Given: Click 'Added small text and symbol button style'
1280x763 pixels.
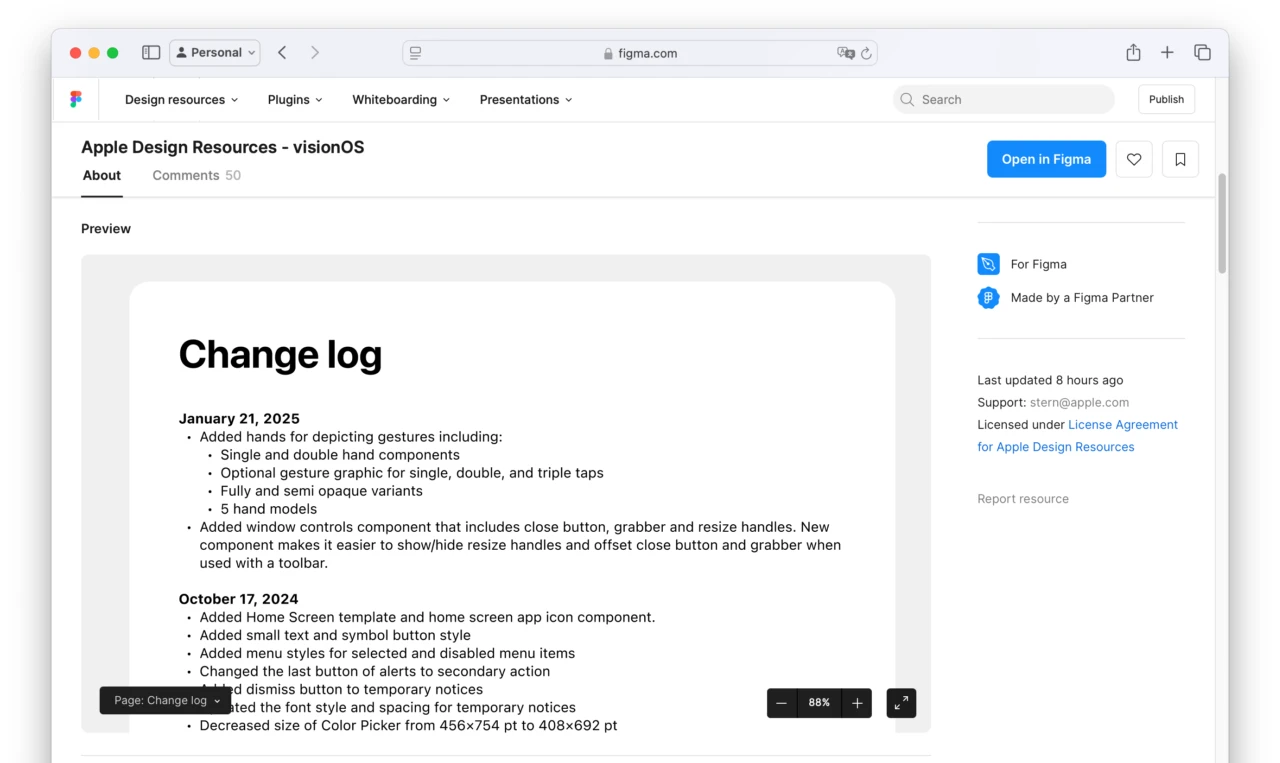Looking at the screenshot, I should pyautogui.click(x=335, y=635).
